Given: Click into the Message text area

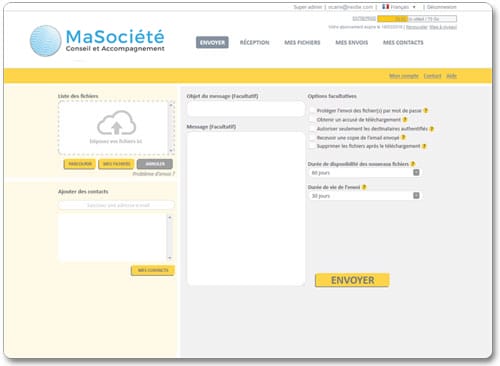Looking at the screenshot, I should [246, 209].
